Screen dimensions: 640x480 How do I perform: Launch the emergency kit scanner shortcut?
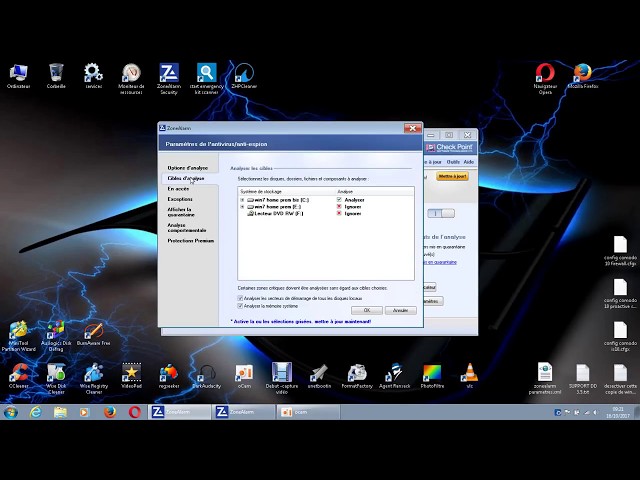pos(206,79)
